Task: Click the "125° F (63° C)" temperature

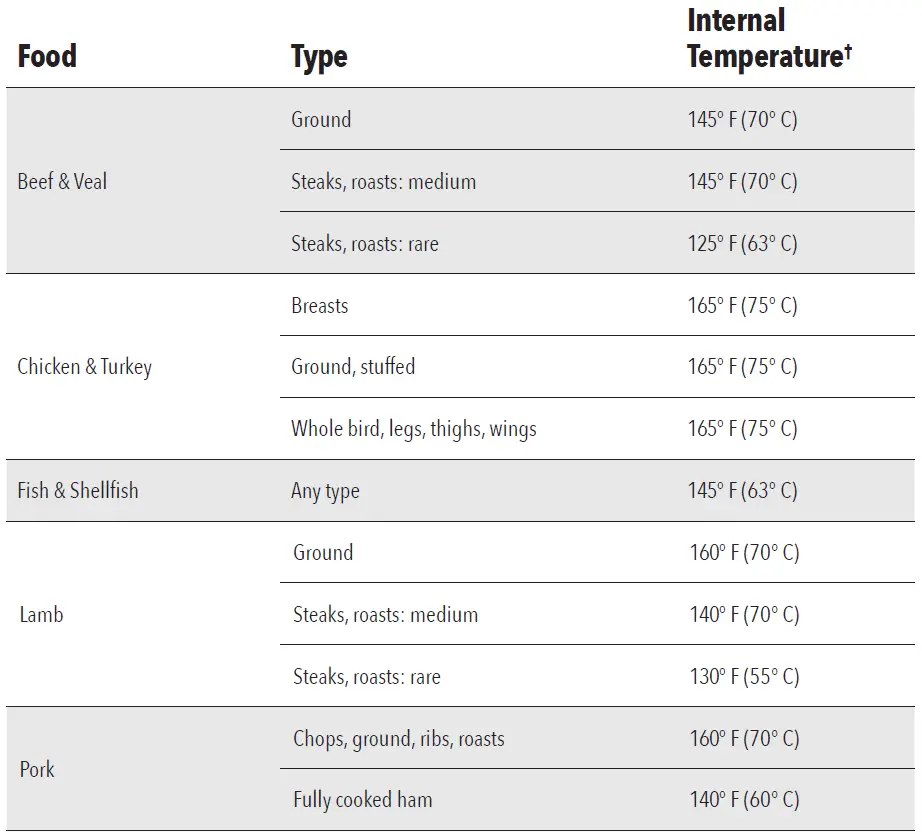Action: pos(742,243)
